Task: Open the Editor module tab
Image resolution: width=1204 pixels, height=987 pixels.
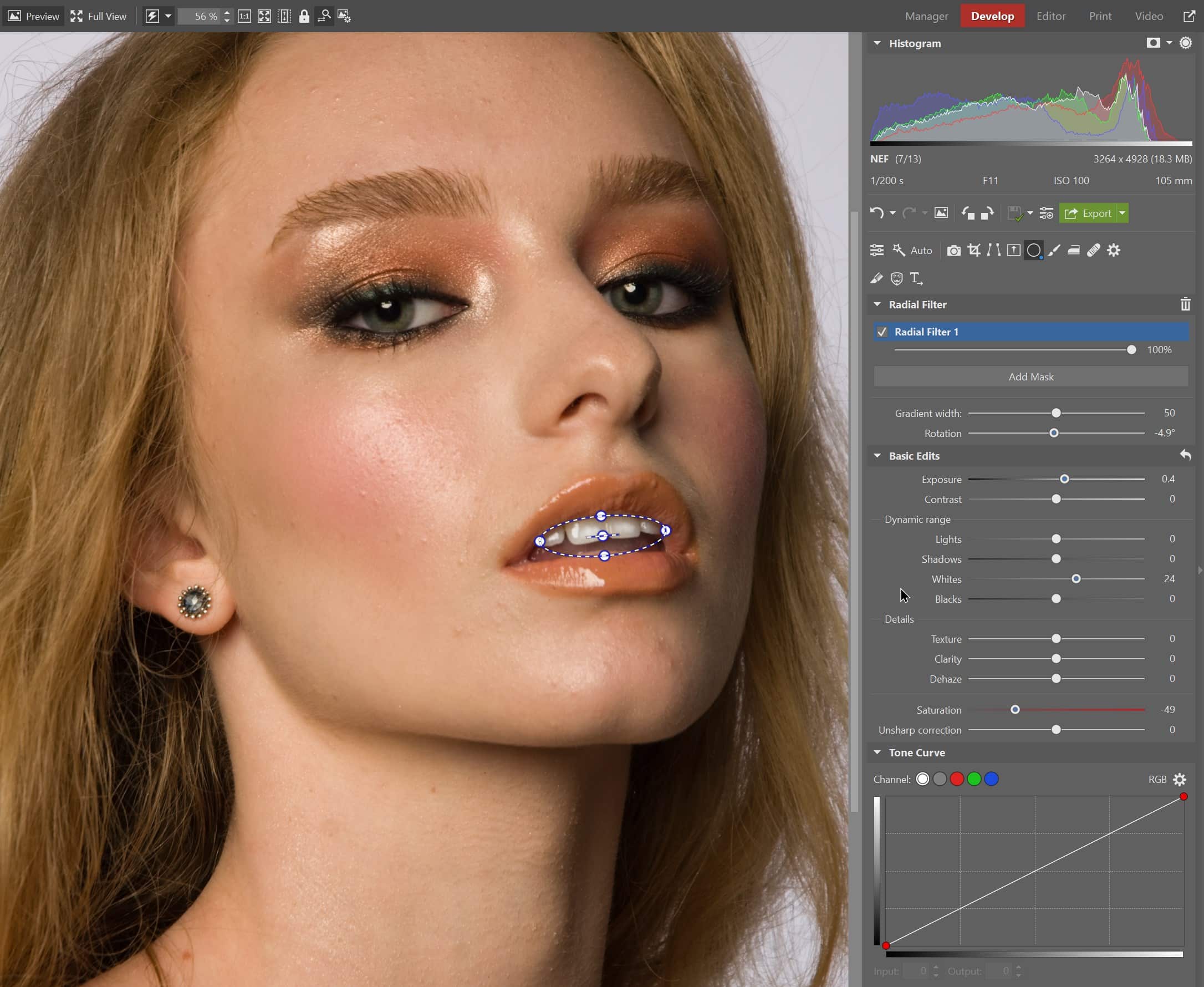Action: click(1050, 16)
